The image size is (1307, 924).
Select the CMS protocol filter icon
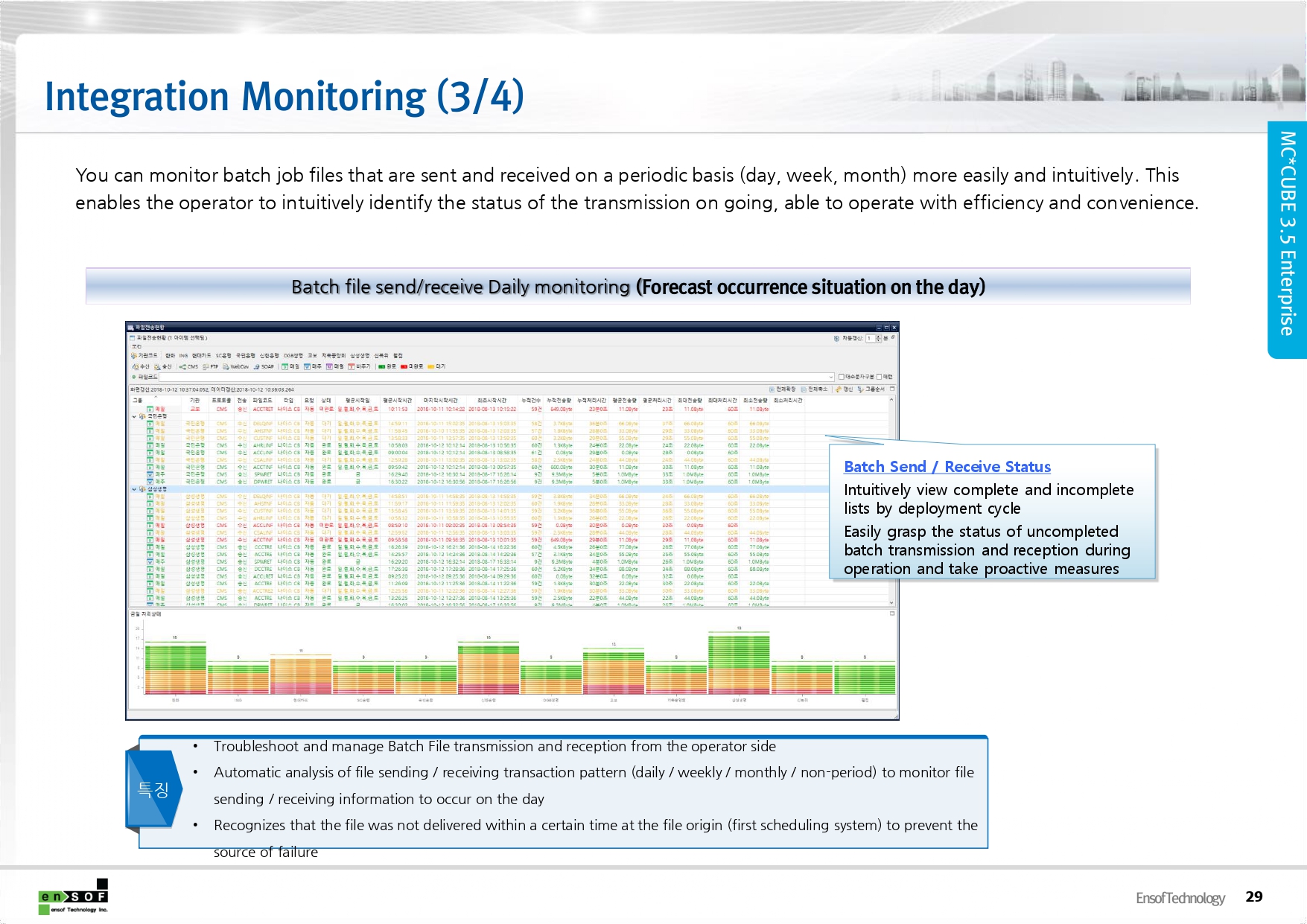point(183,366)
